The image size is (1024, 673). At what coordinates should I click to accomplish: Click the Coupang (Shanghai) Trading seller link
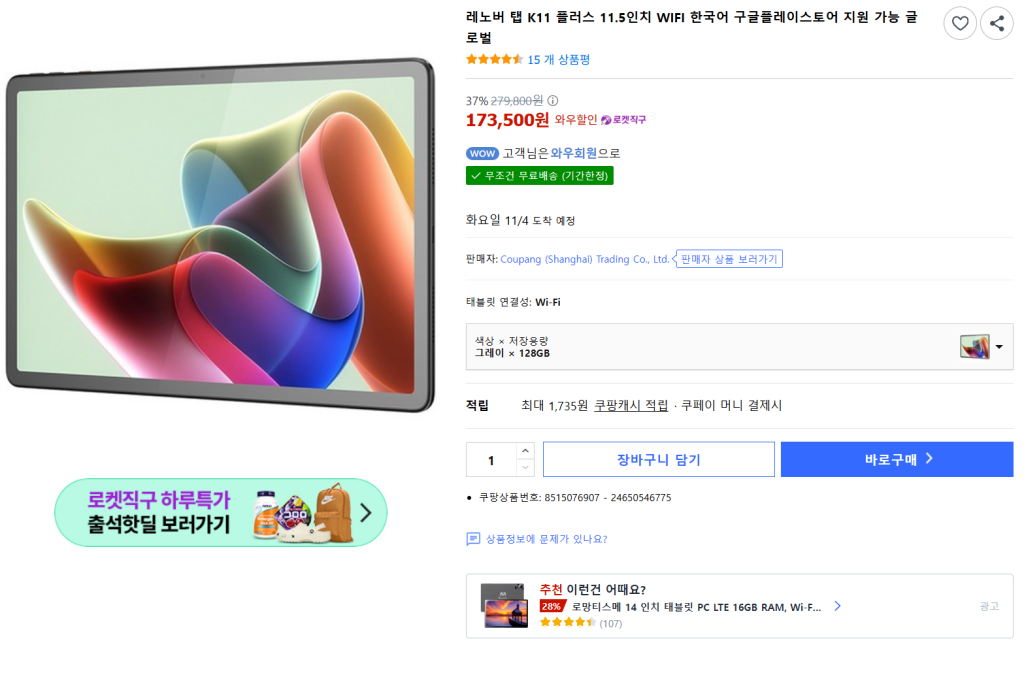tap(584, 259)
